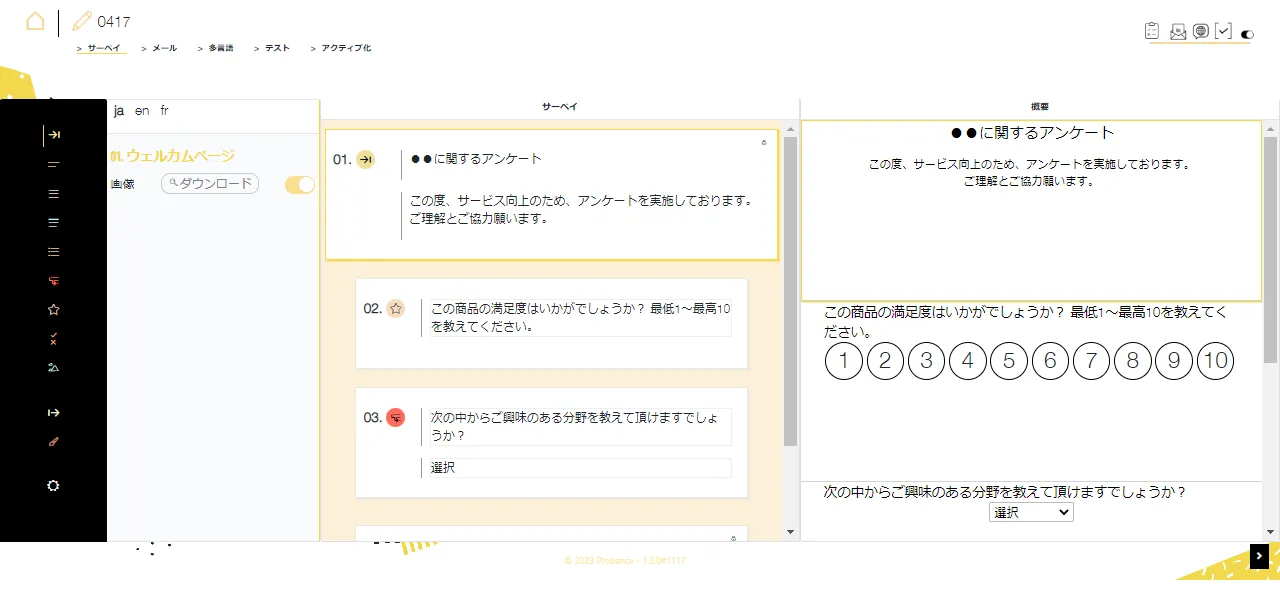
Task: Click the ダウンロード button
Action: pos(210,184)
